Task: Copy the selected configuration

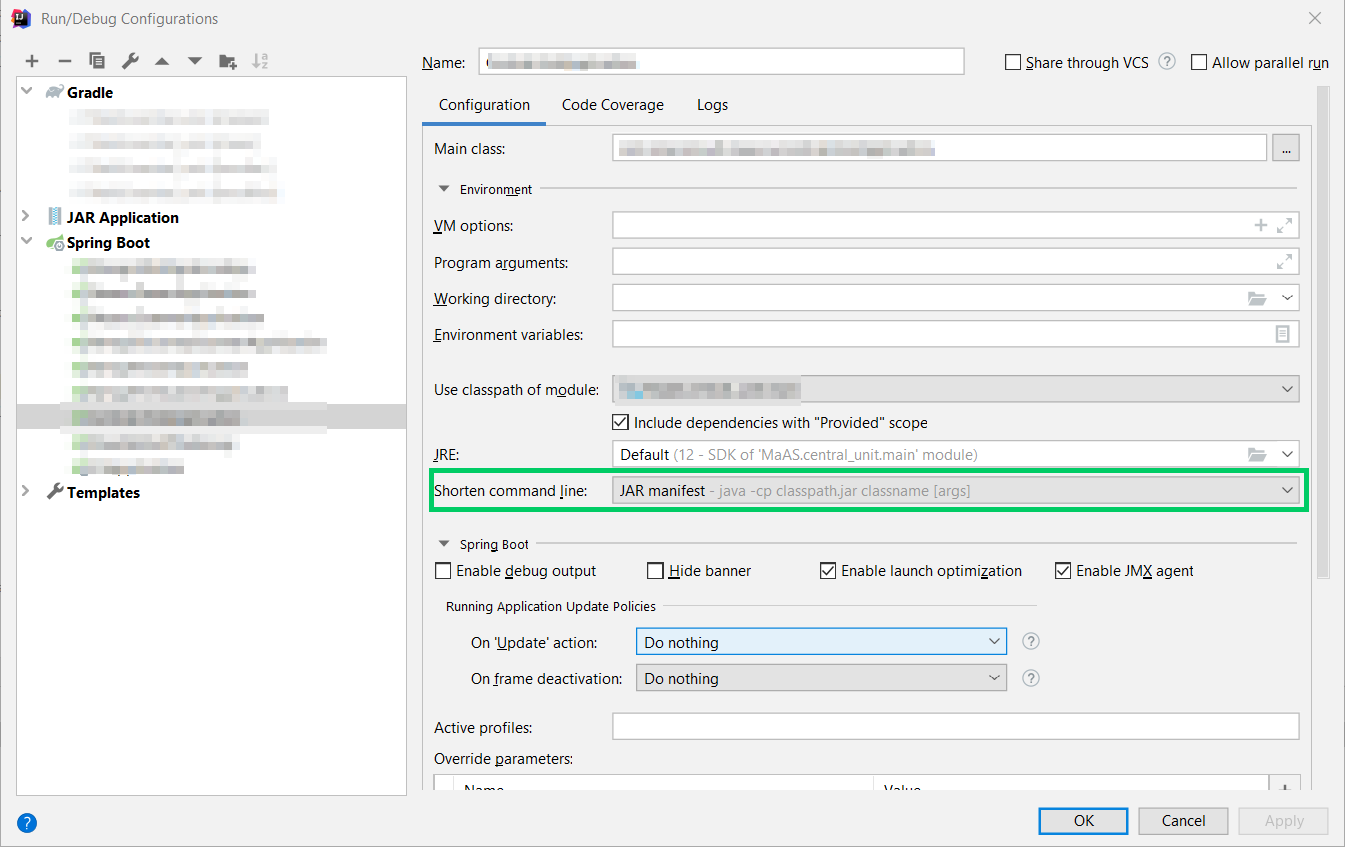Action: click(97, 61)
